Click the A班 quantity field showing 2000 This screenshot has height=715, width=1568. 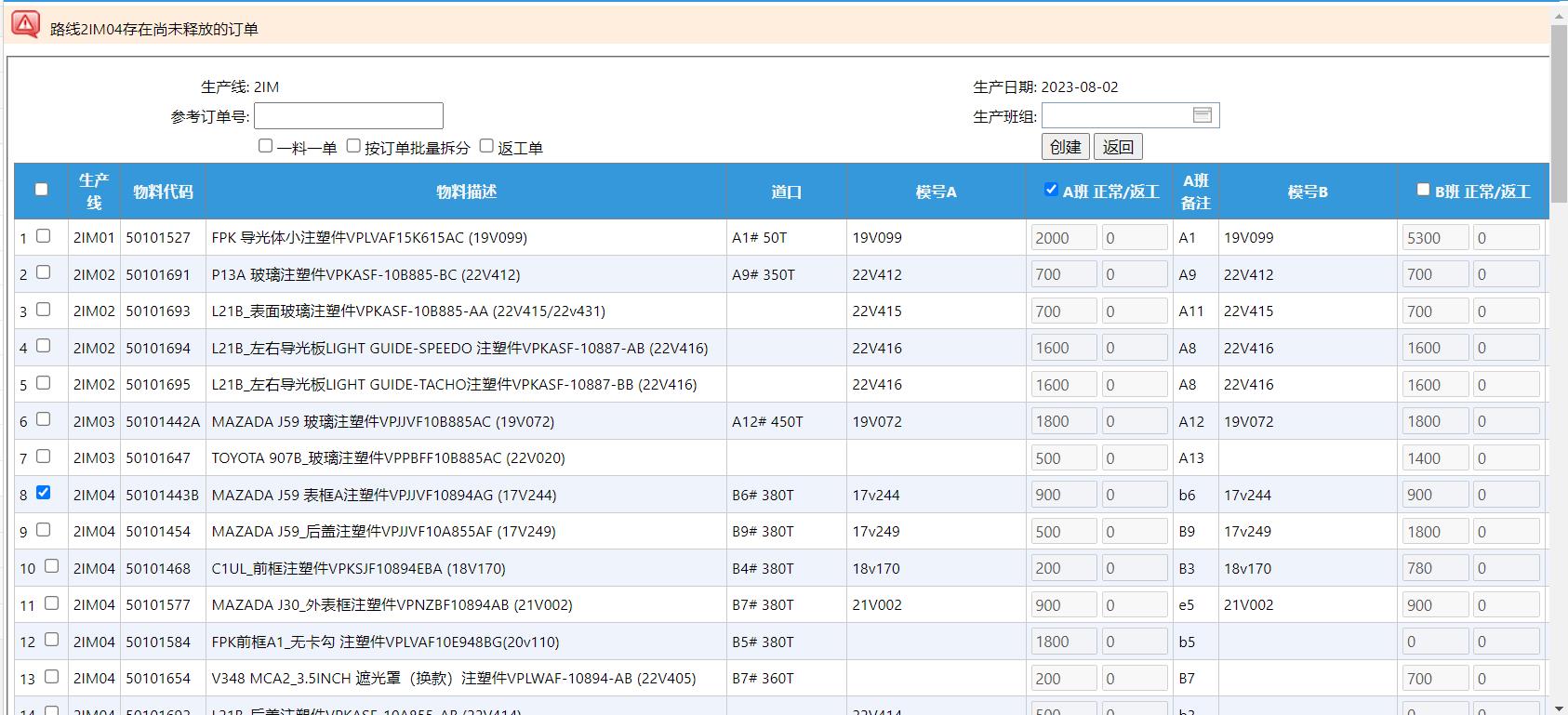coord(1064,237)
